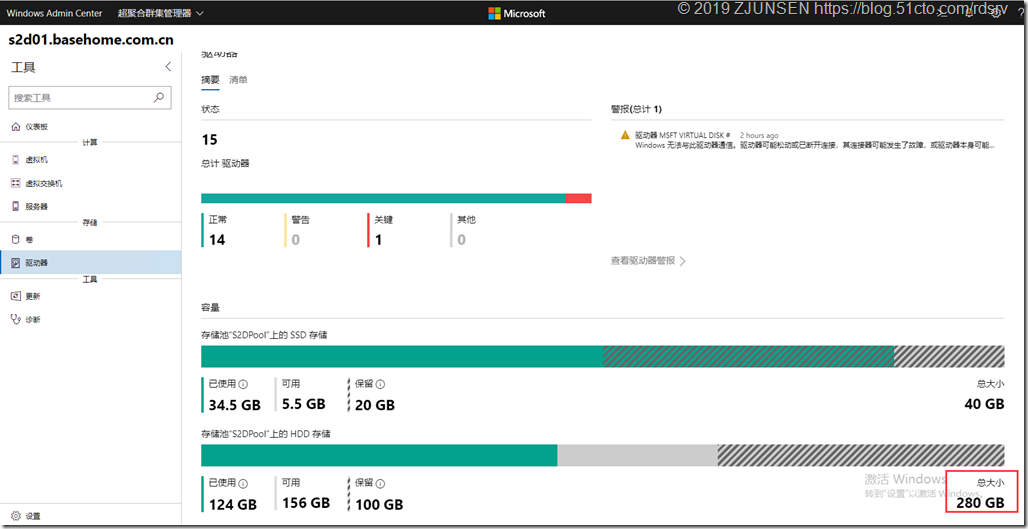Click the 设置 label in sidebar
Screen dimensions: 1028x529
[33, 517]
